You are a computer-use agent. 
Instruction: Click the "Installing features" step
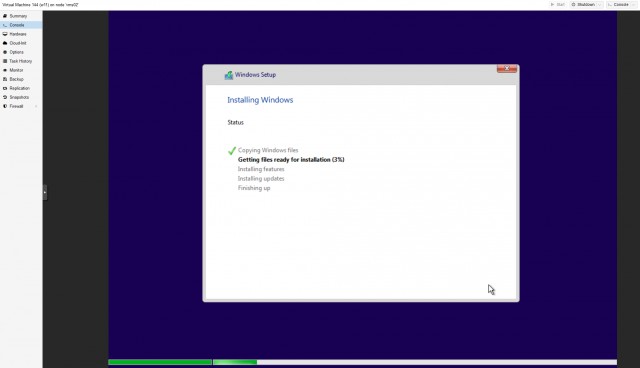(x=261, y=169)
